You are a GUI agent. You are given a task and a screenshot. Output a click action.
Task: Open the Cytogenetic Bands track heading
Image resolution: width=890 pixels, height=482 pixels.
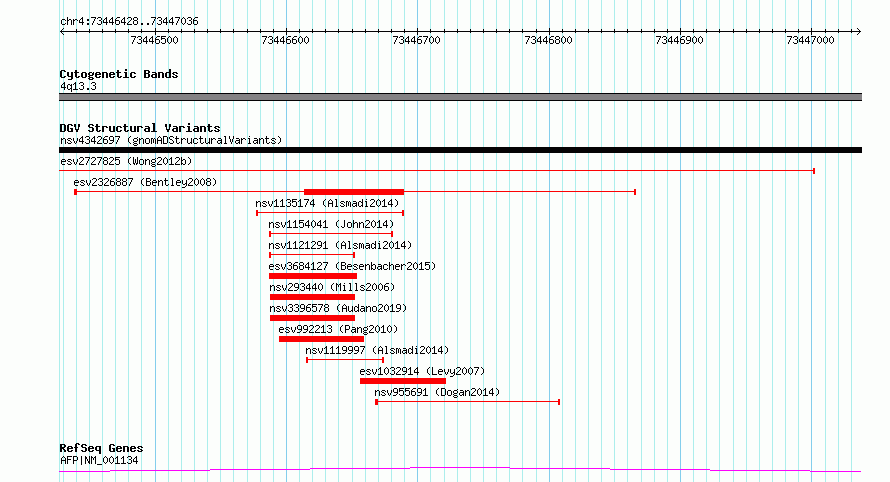click(119, 74)
